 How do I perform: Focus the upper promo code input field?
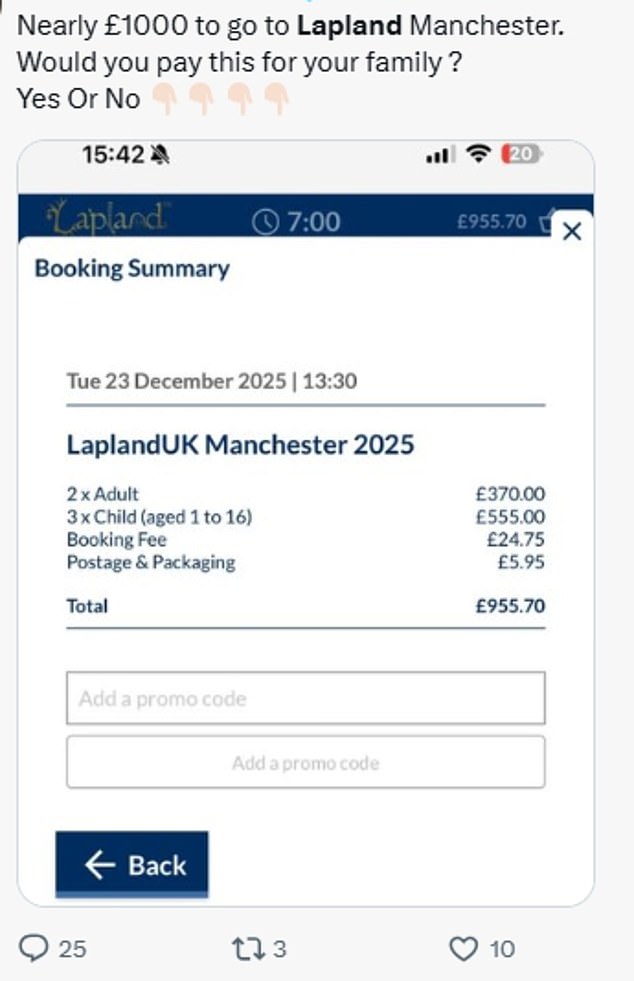[305, 698]
